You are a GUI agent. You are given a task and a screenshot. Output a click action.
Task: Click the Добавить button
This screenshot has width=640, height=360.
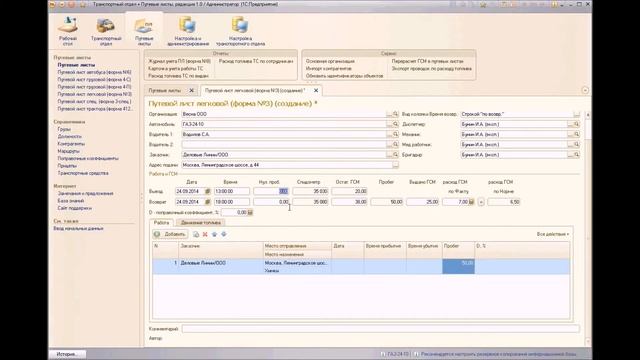point(170,234)
